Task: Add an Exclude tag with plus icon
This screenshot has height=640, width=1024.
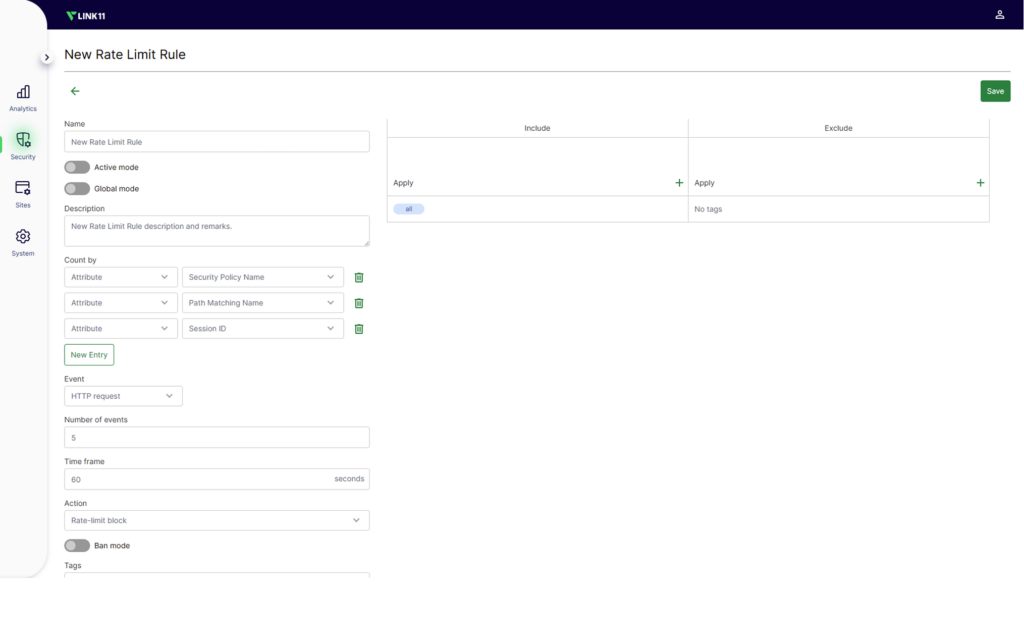Action: click(x=980, y=183)
